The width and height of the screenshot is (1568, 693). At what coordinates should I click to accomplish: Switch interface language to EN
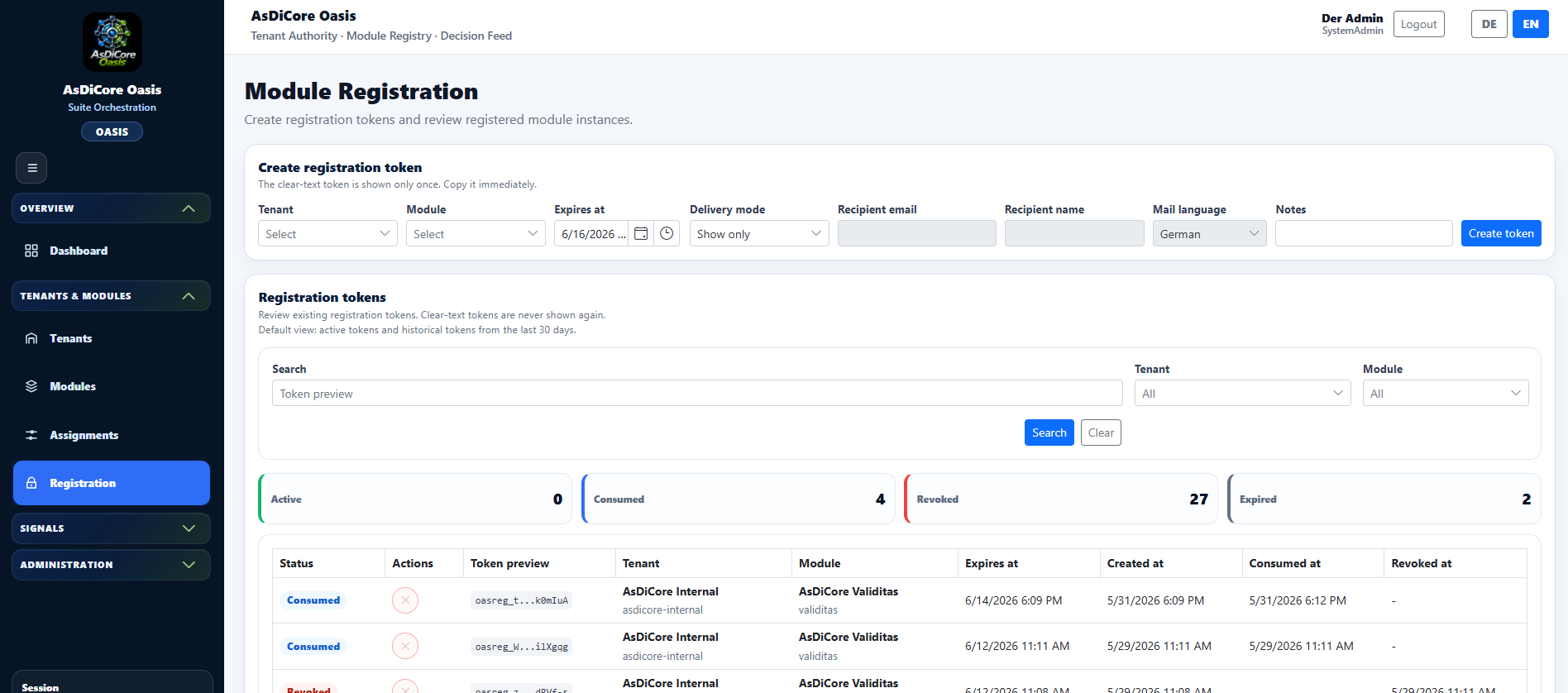[1531, 24]
